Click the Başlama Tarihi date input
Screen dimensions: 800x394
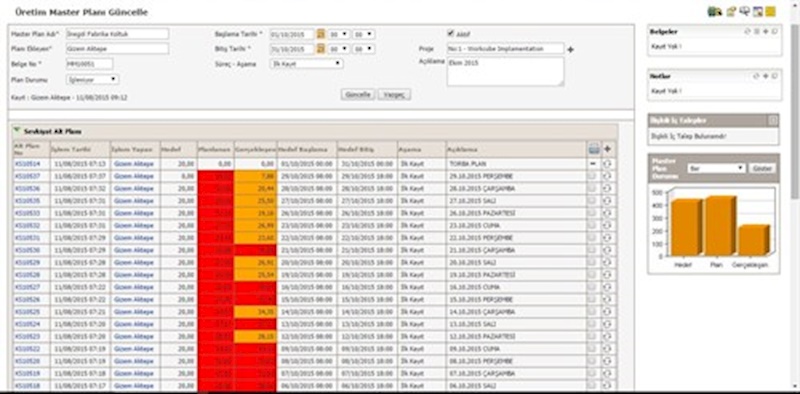click(292, 34)
